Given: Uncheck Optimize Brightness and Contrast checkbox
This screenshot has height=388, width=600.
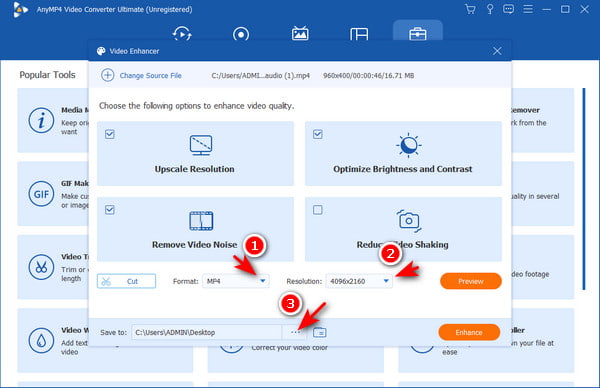Looking at the screenshot, I should (318, 134).
